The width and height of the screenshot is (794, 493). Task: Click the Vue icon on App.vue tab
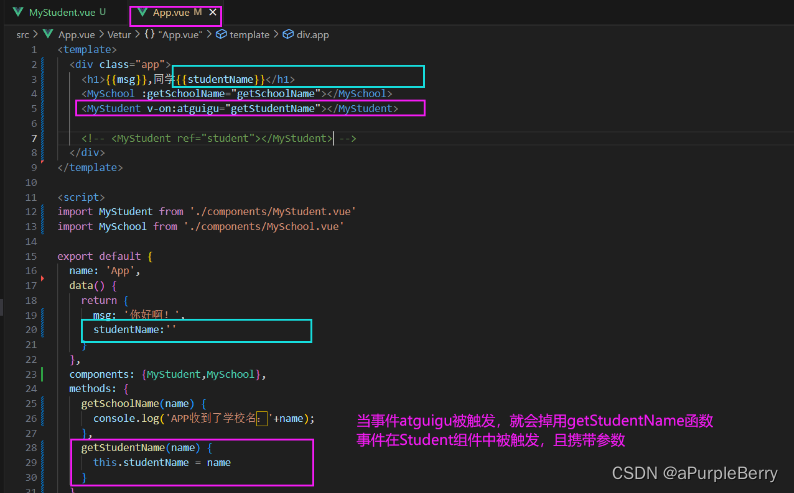coord(142,12)
